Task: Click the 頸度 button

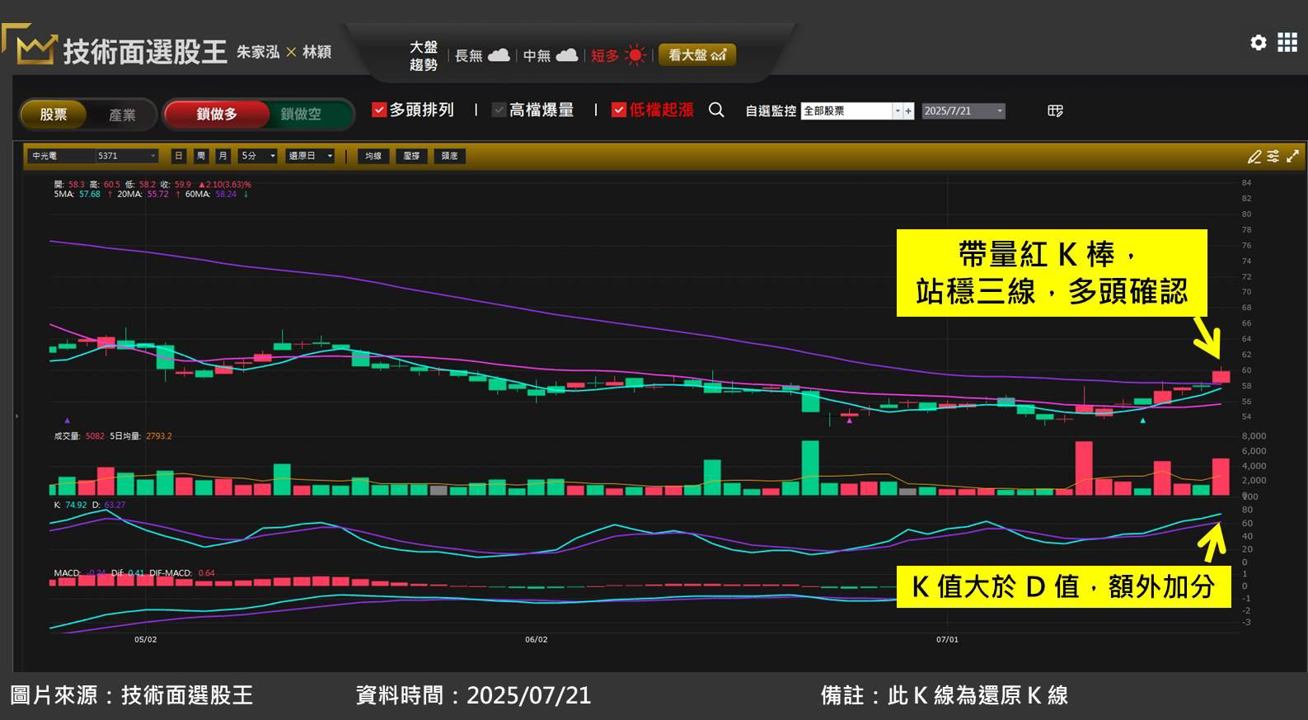Action: [449, 156]
